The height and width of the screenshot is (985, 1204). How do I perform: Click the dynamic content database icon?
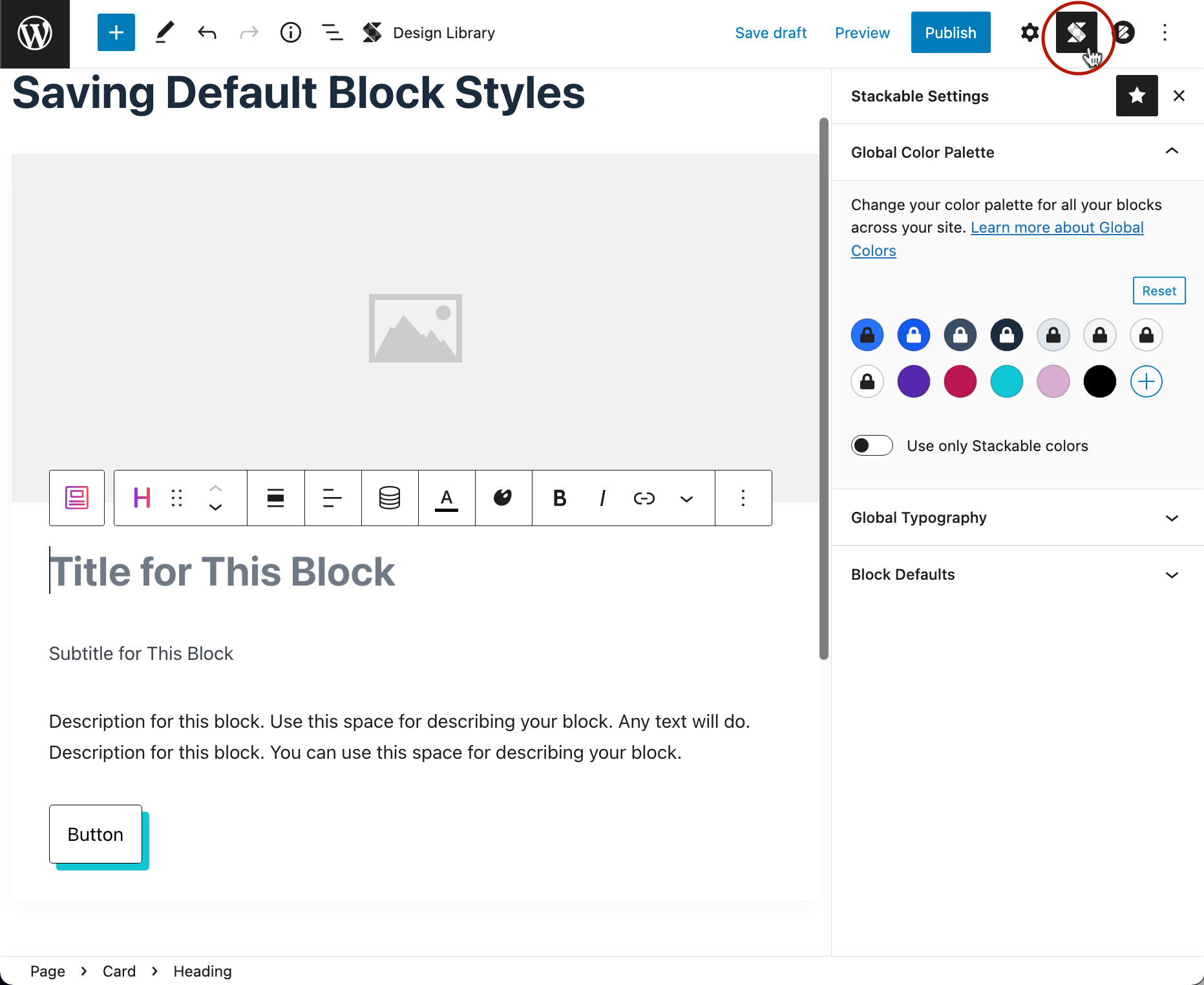pyautogui.click(x=390, y=498)
